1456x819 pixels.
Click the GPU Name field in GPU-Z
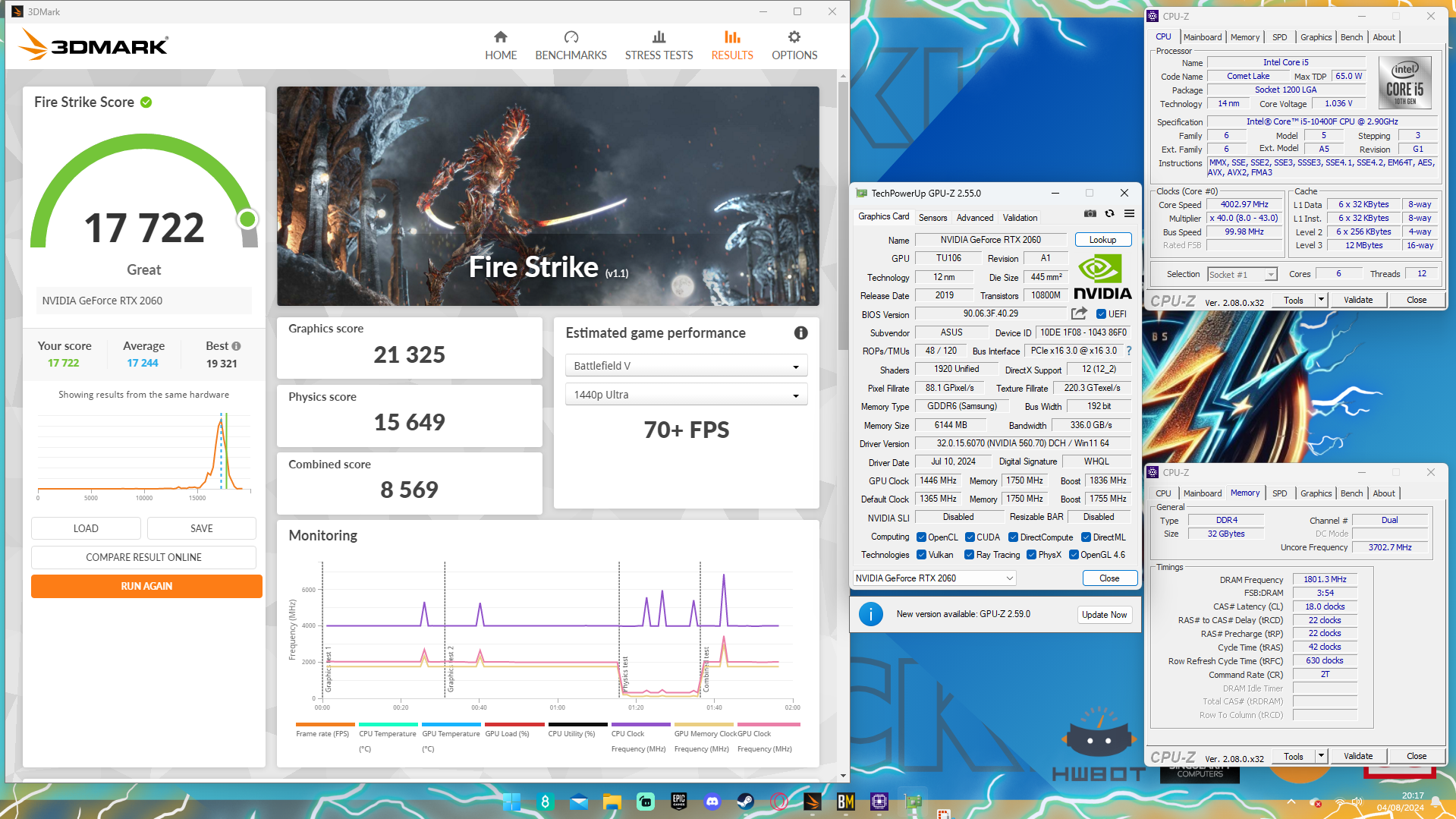click(x=991, y=240)
